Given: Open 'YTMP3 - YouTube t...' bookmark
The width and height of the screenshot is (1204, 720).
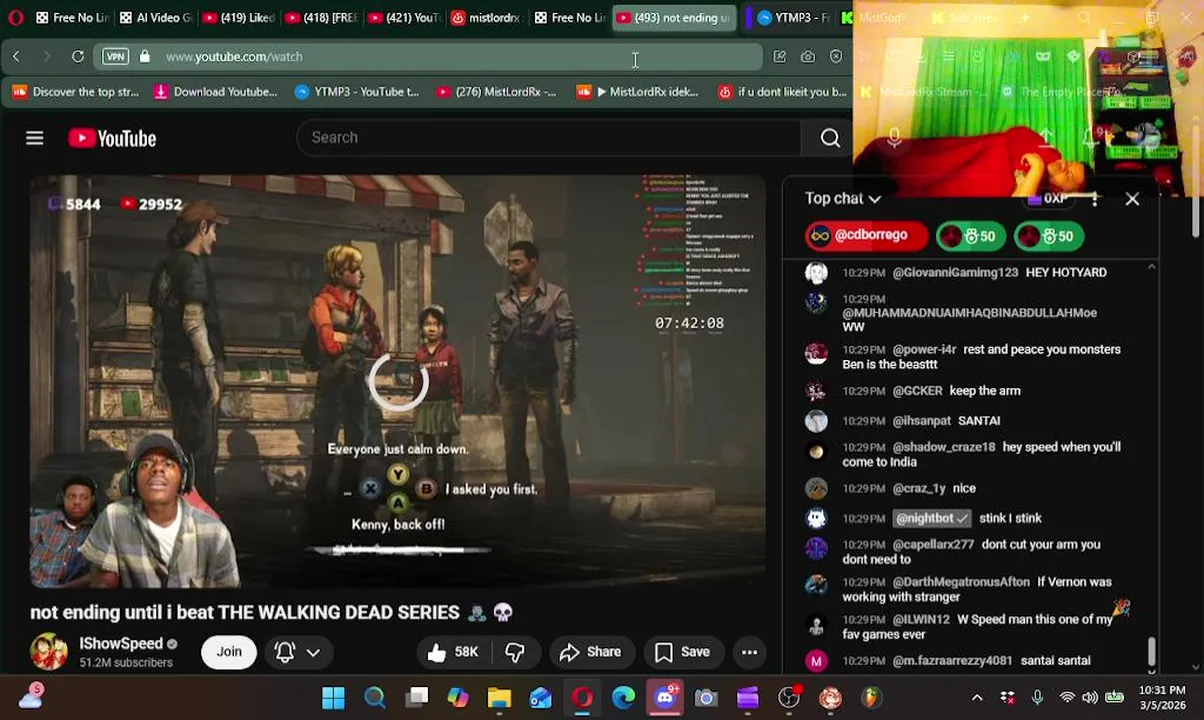Looking at the screenshot, I should point(357,92).
